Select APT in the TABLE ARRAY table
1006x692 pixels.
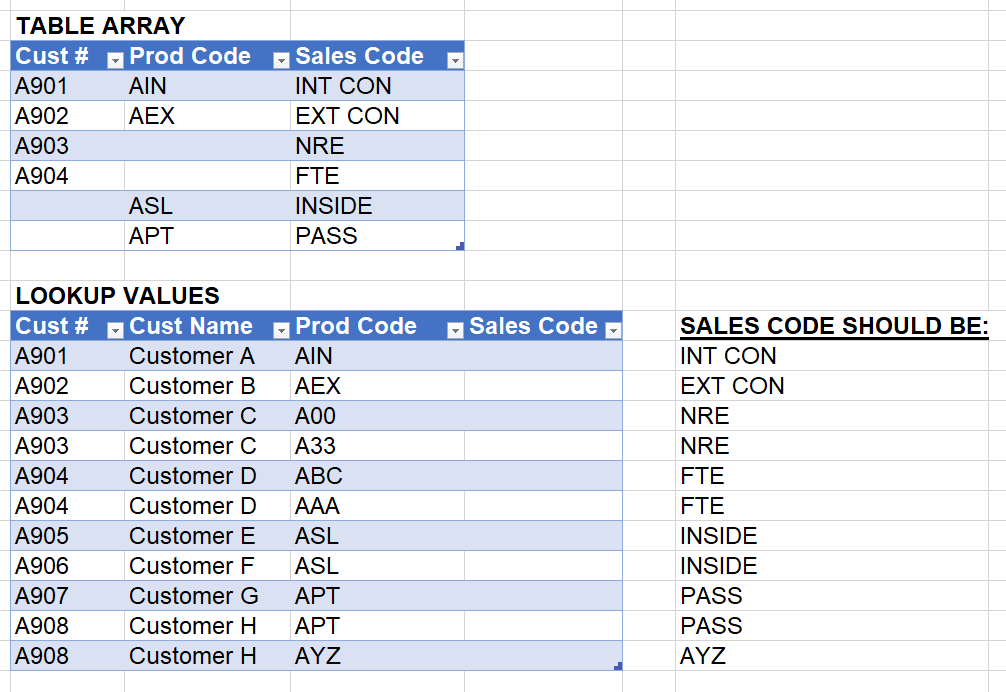207,236
